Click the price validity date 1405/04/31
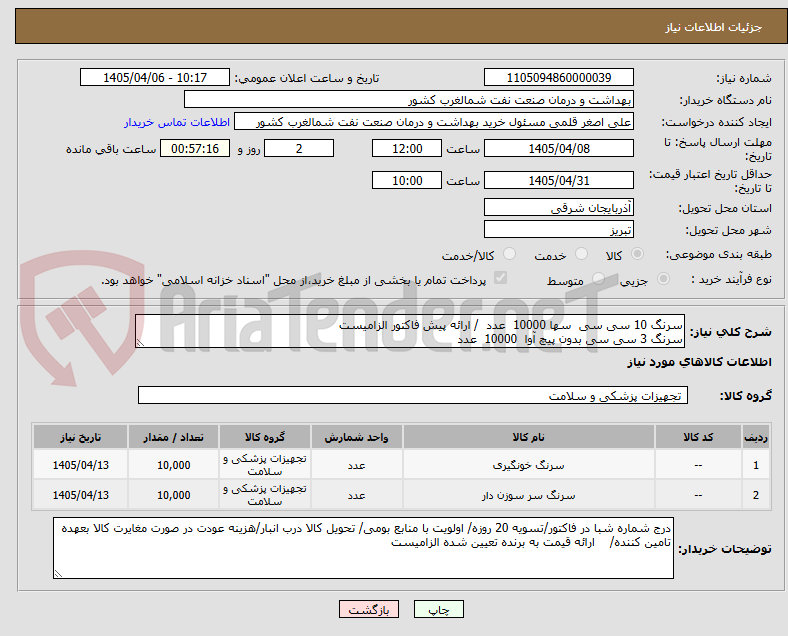Screen dimensions: 788x636 (x=559, y=180)
